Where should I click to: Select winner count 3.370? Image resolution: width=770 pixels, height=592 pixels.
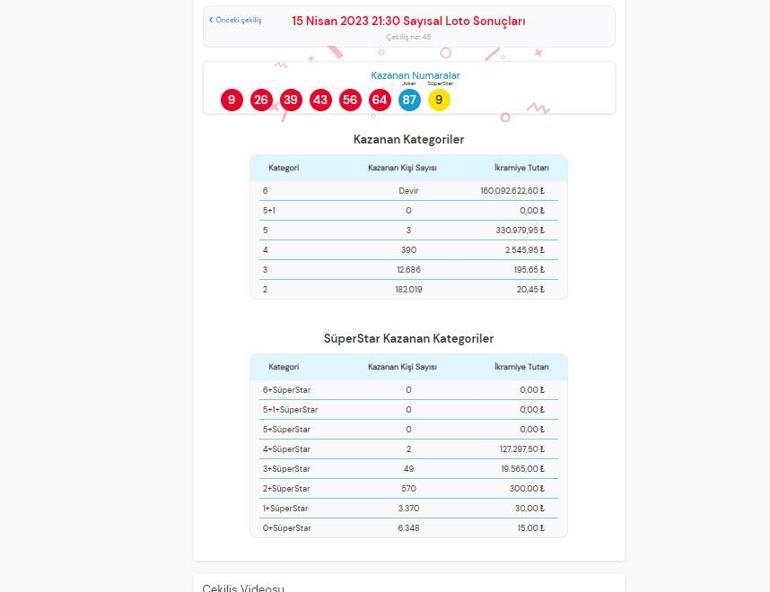point(409,509)
